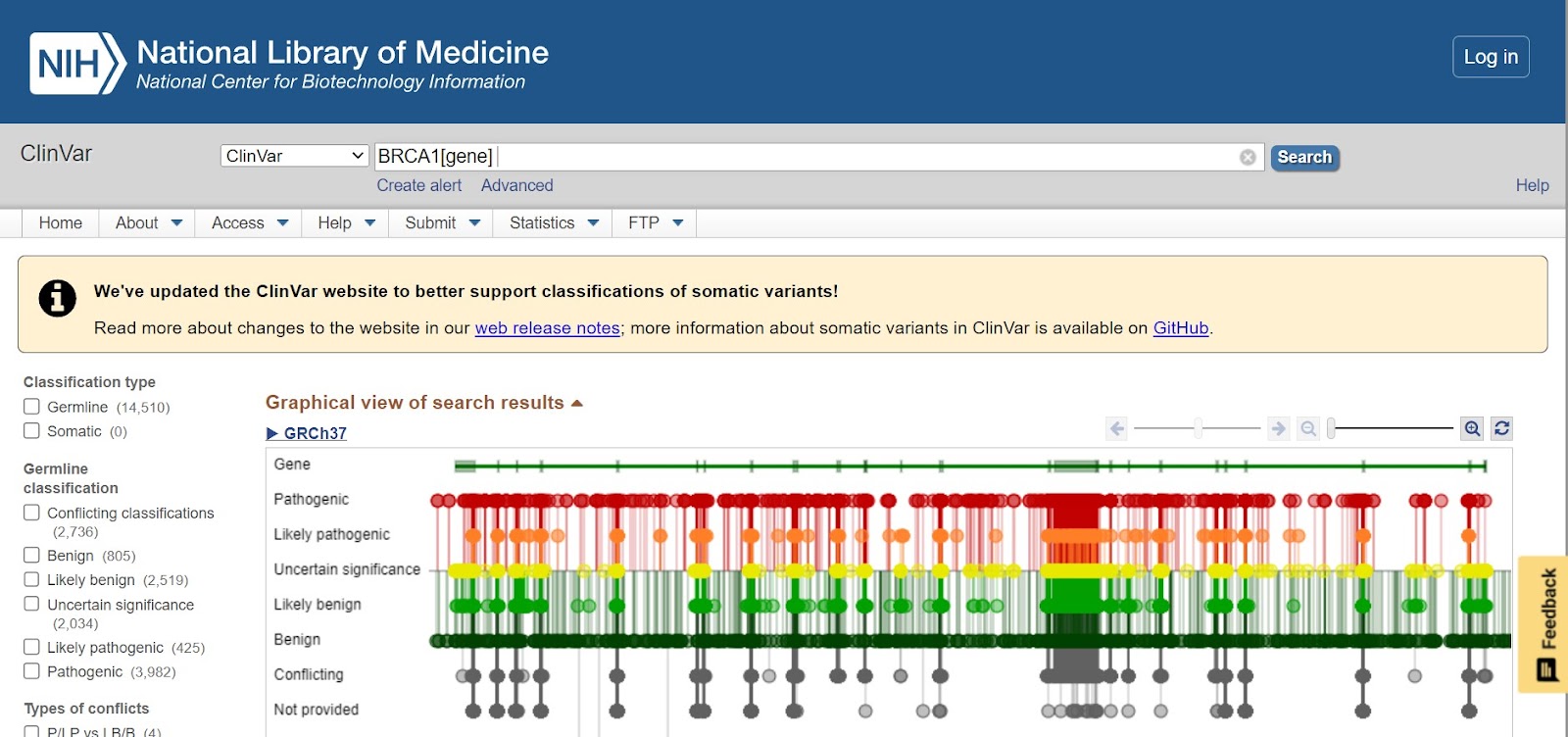Expand the Access menu arrow

[x=283, y=223]
